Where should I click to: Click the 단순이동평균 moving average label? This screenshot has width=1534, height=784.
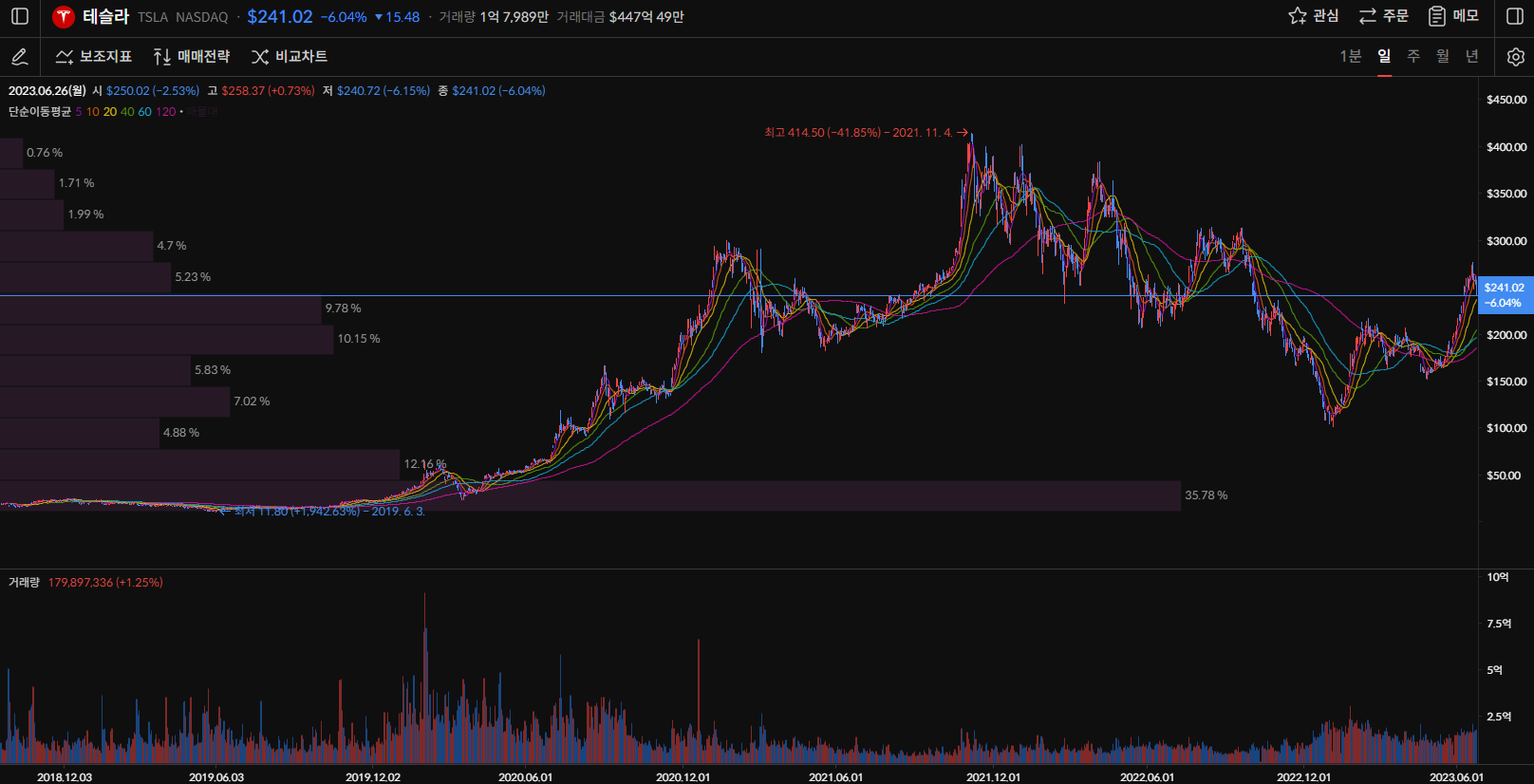[x=40, y=112]
